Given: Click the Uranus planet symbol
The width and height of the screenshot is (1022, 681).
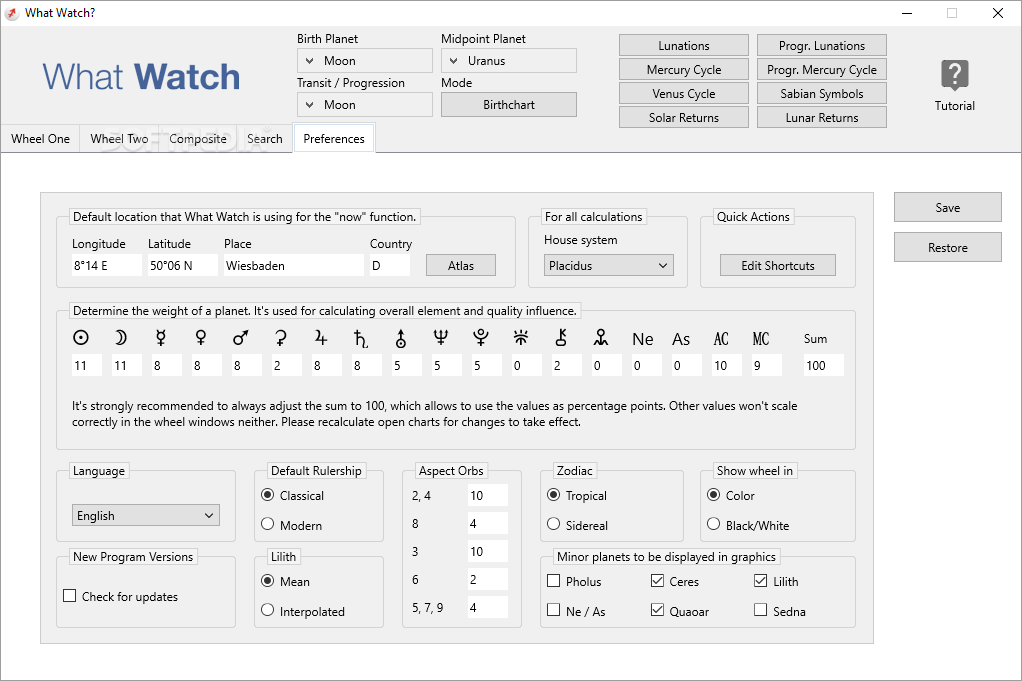Looking at the screenshot, I should pos(401,338).
